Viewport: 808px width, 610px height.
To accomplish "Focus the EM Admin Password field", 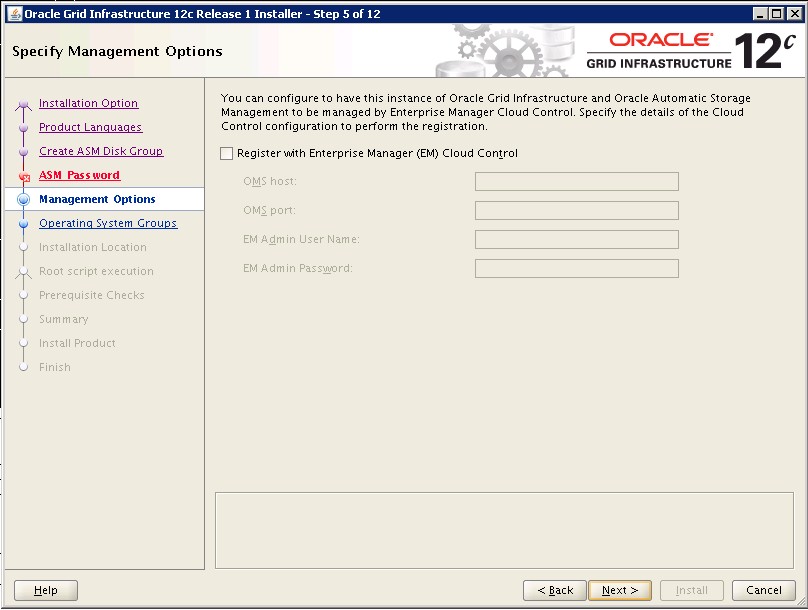I will 577,268.
